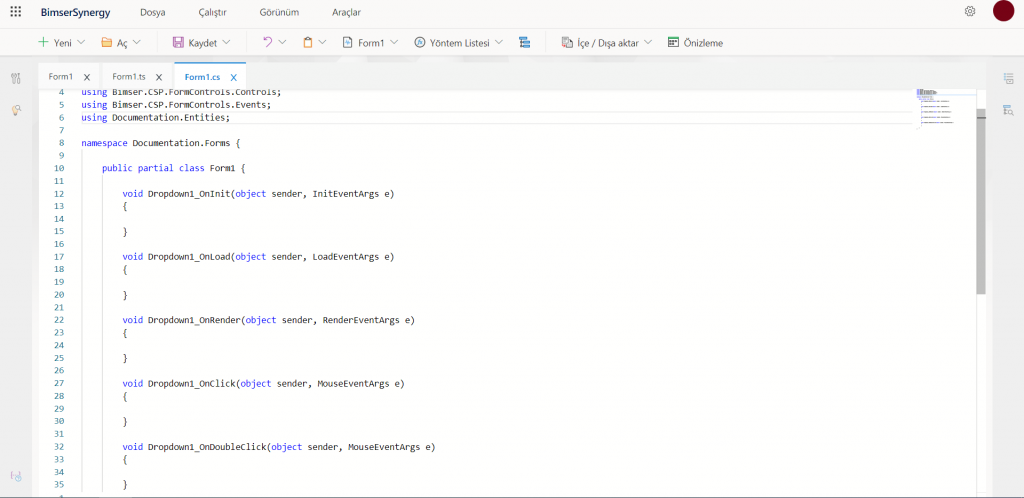Open the app launcher grid icon
1024x498 pixels.
pos(16,12)
